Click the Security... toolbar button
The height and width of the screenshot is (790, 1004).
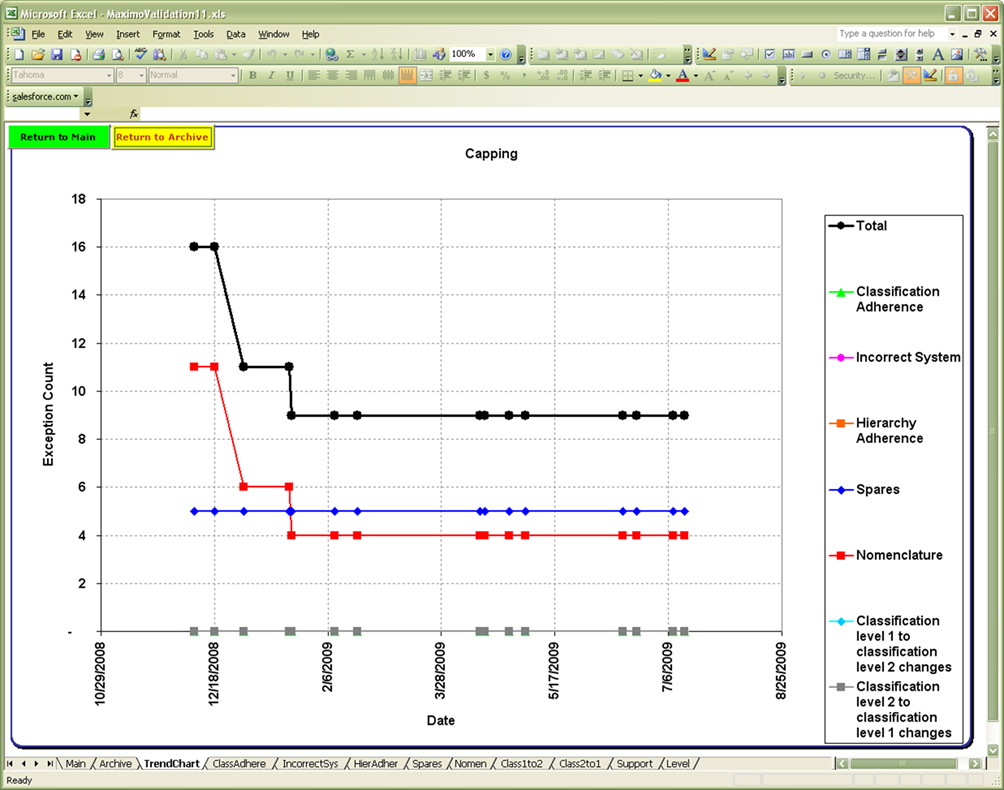854,76
